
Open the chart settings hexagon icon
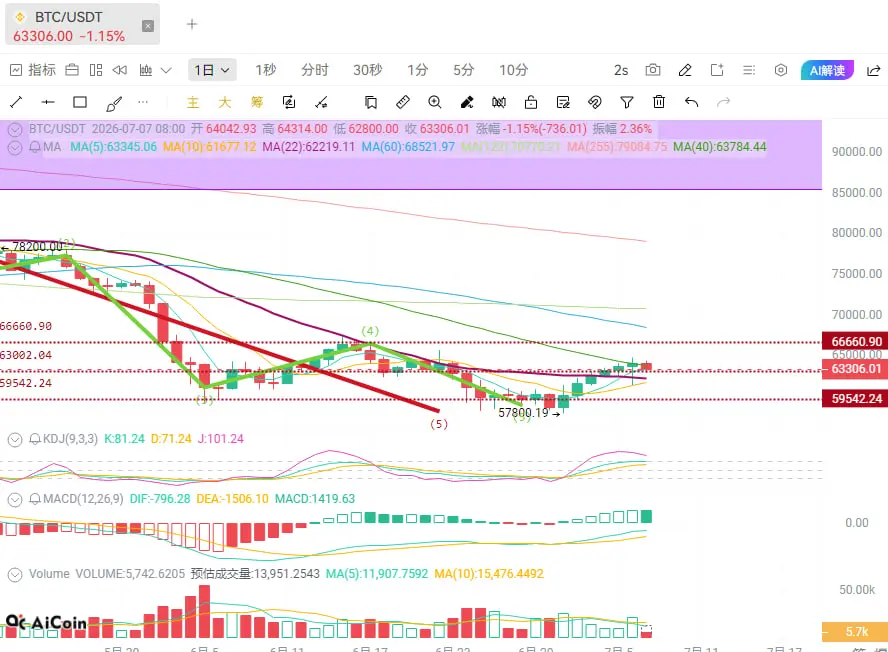tap(781, 70)
